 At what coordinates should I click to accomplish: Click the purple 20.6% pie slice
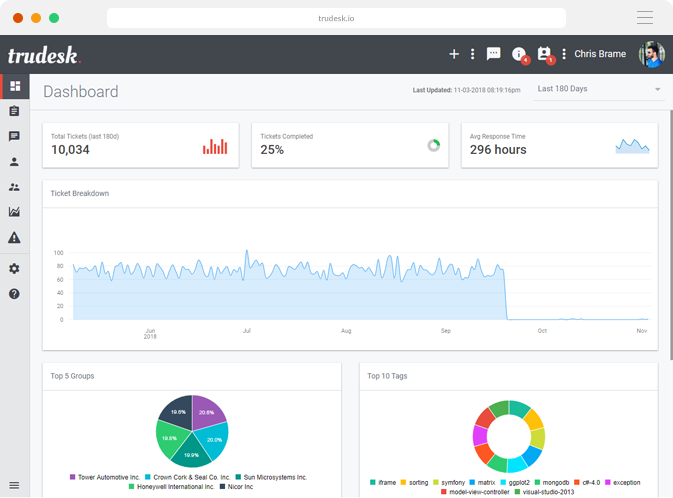click(x=208, y=412)
